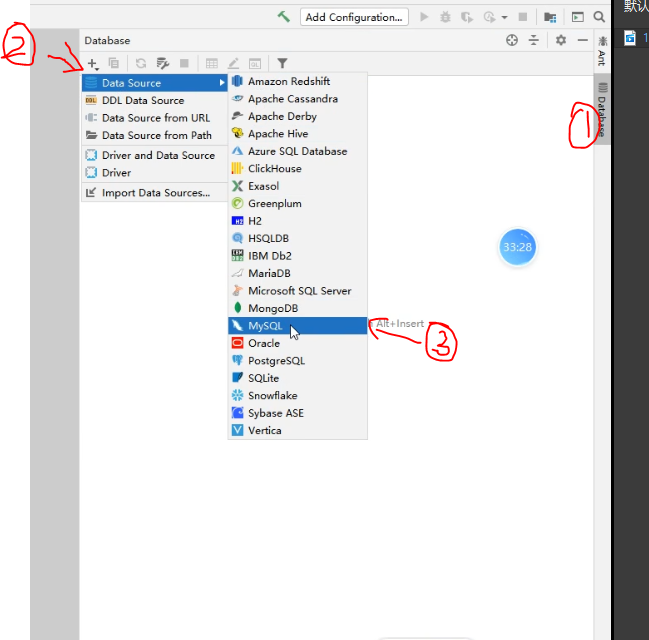Select the Driver menu entry
This screenshot has width=649, height=640.
(x=155, y=173)
